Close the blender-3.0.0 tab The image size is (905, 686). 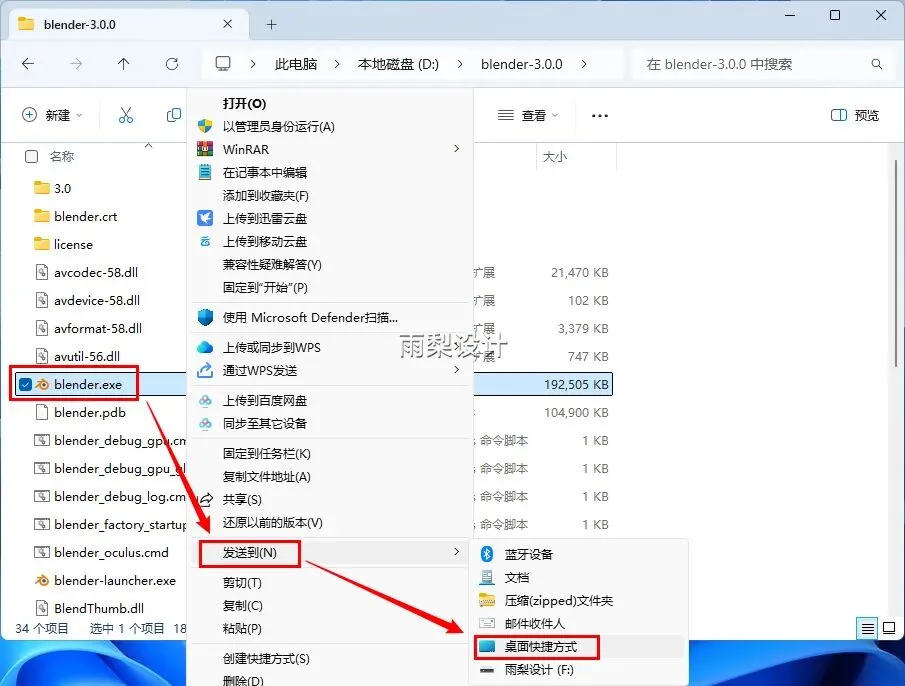pos(227,24)
